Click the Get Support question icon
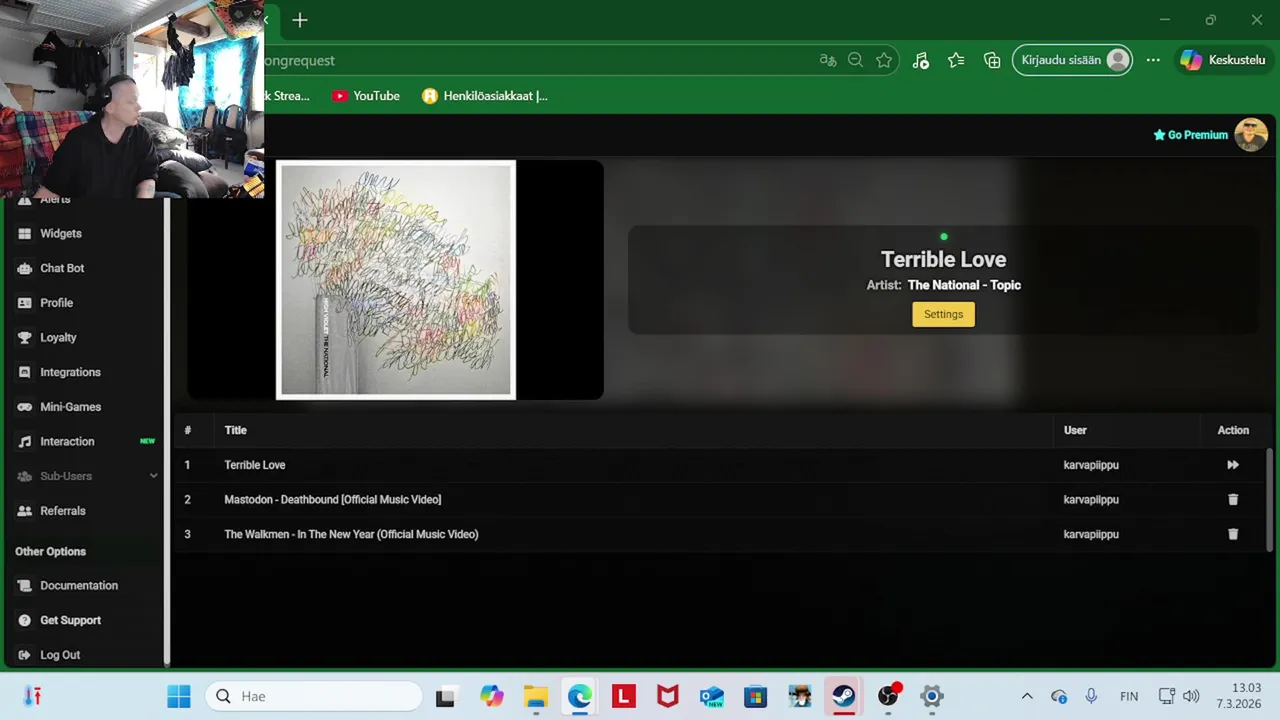The width and height of the screenshot is (1280, 720). (x=25, y=620)
